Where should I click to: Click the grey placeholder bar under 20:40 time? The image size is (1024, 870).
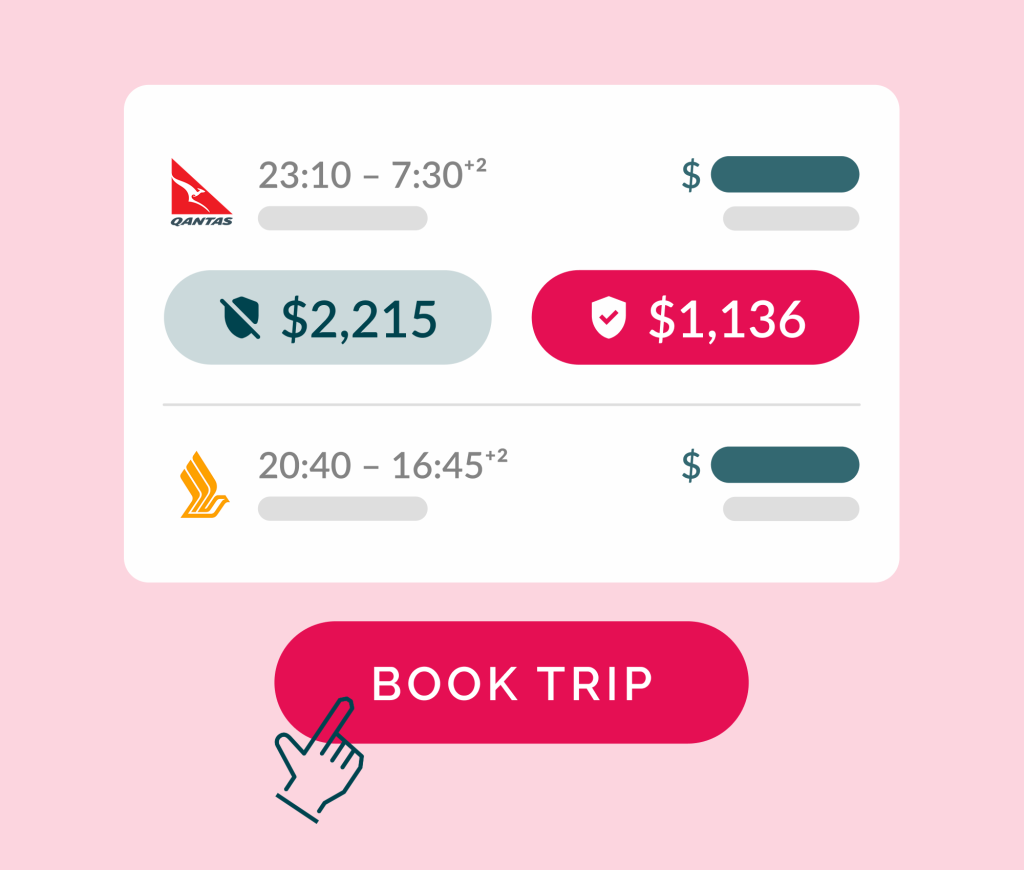pos(342,508)
